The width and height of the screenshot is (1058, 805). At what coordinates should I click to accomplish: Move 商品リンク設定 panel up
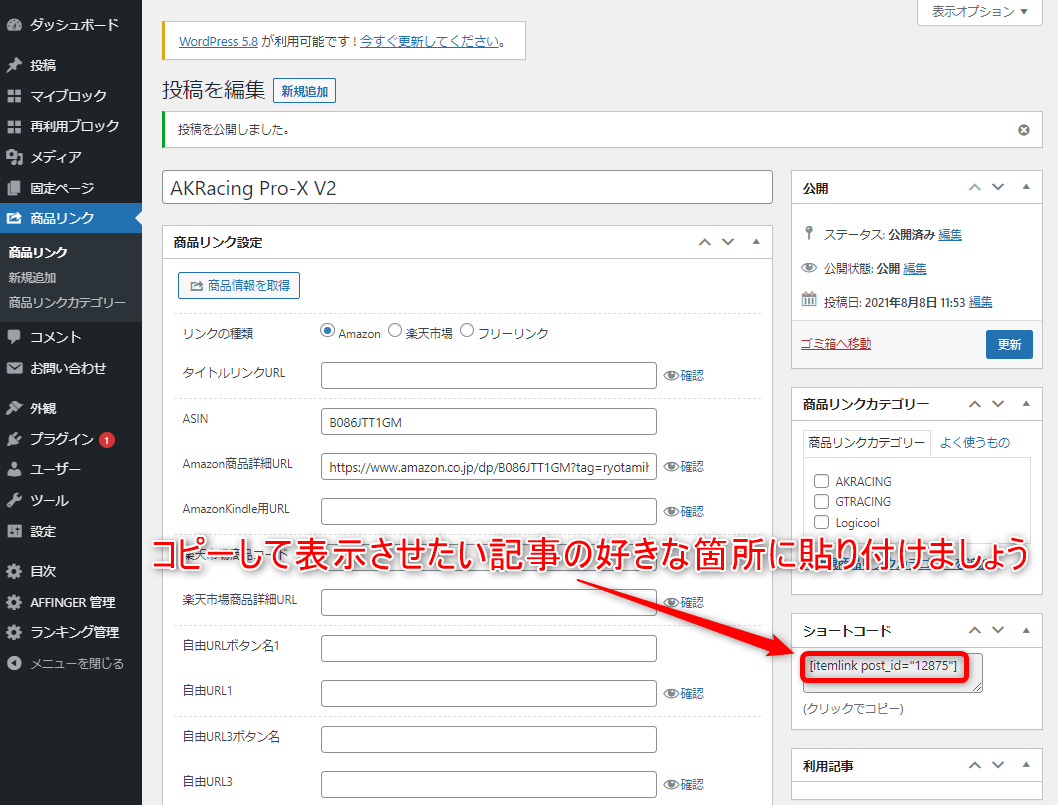(704, 242)
